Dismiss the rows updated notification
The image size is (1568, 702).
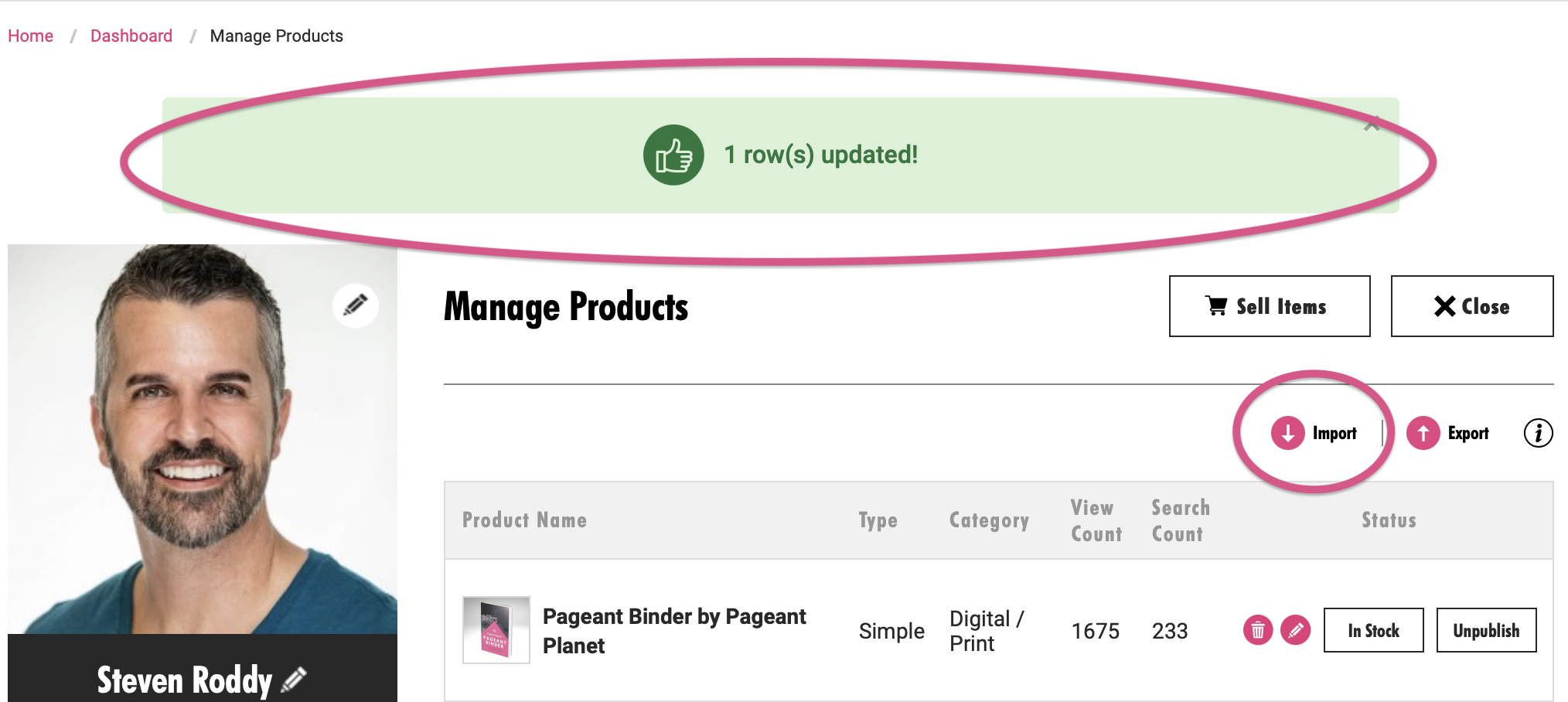(1372, 124)
